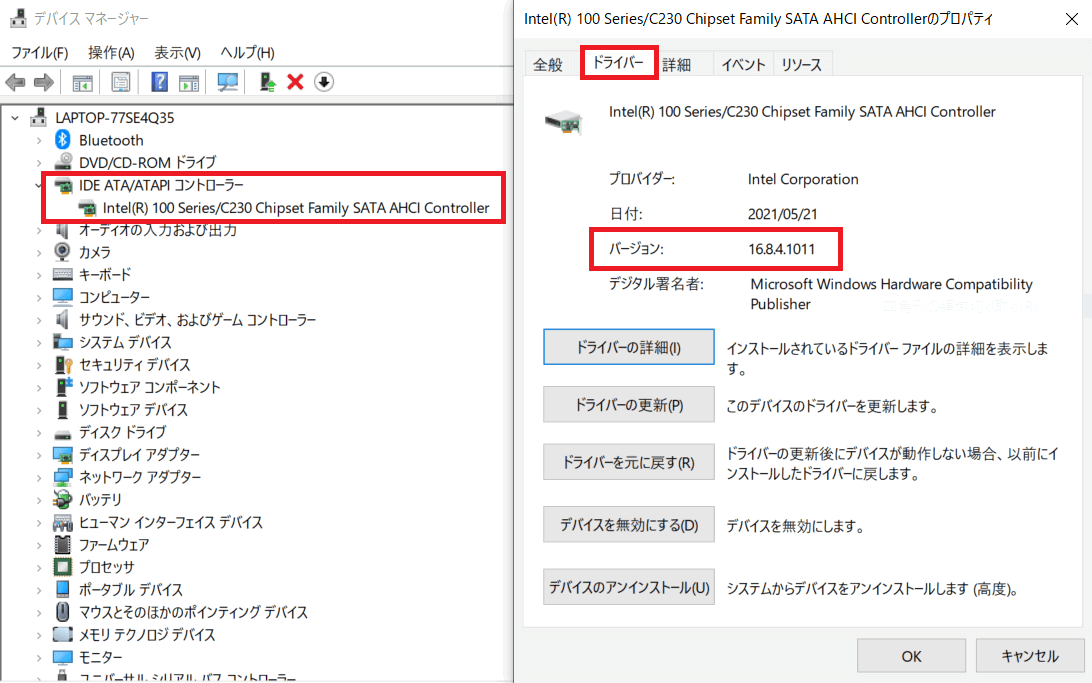1092x683 pixels.
Task: Expand the オーディオの入力および出力 node
Action: click(38, 230)
